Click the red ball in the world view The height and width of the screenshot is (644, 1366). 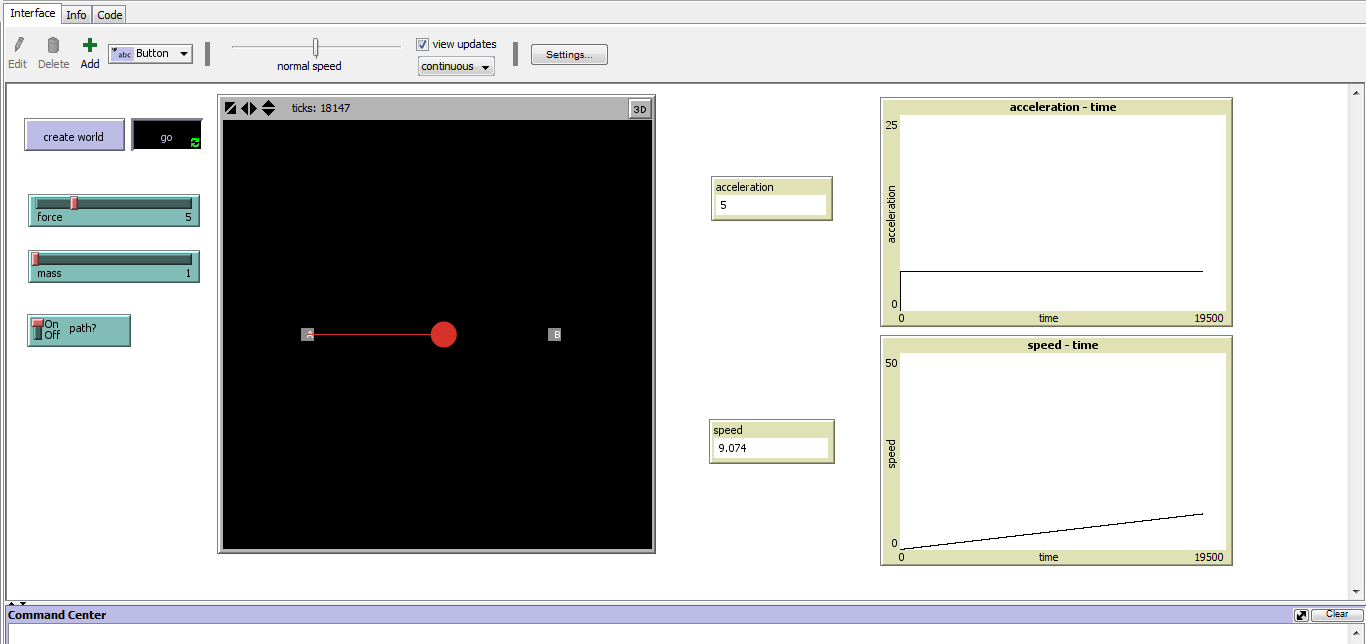coord(444,335)
